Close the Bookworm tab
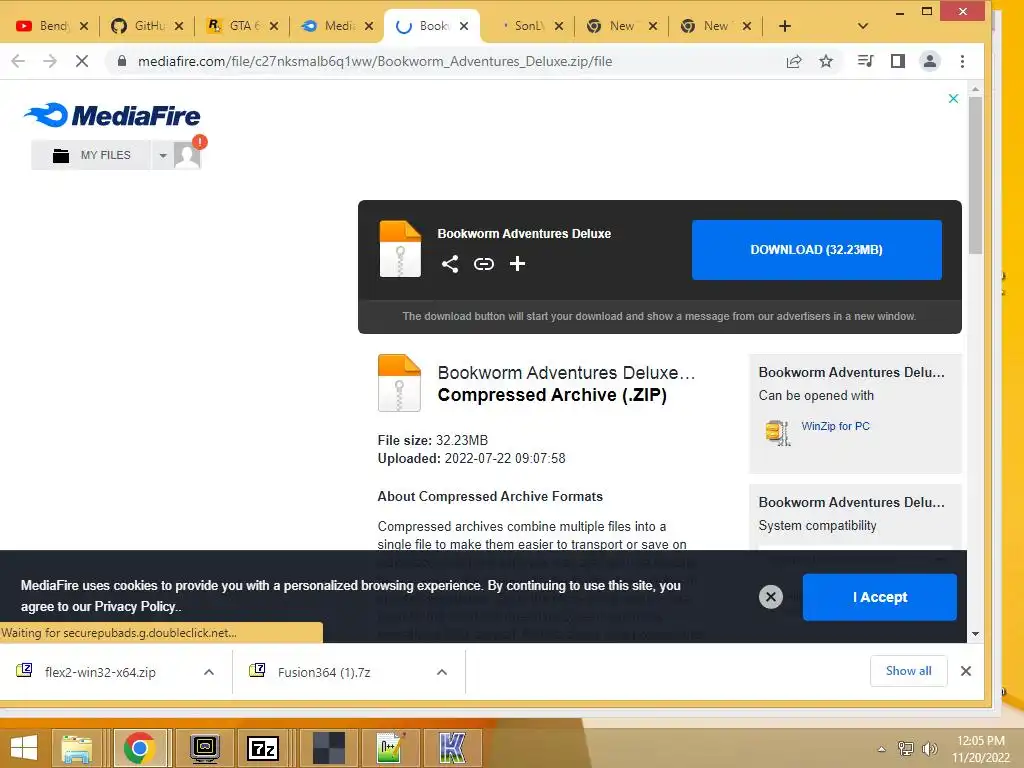Image resolution: width=1024 pixels, height=768 pixels. [x=464, y=26]
